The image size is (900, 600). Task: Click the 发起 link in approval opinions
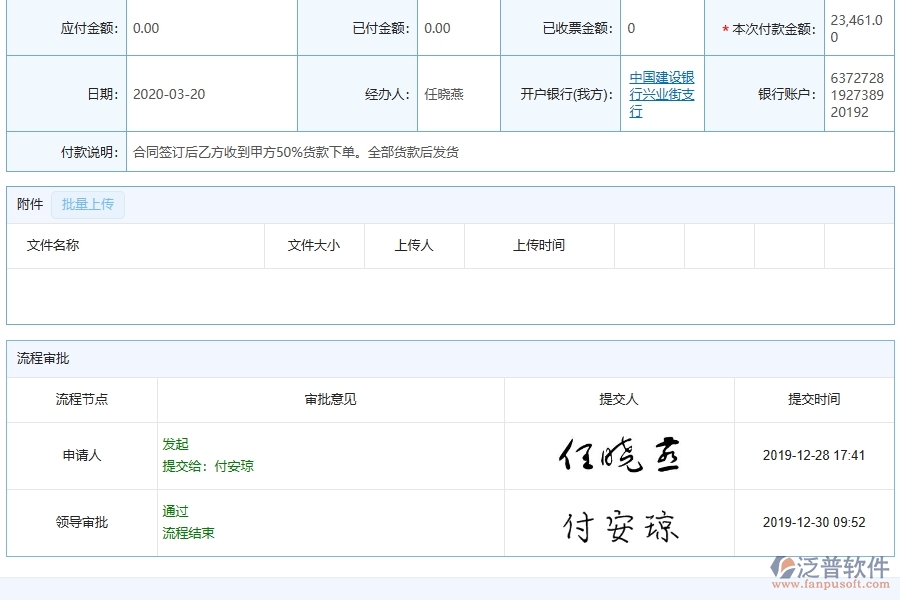point(173,443)
